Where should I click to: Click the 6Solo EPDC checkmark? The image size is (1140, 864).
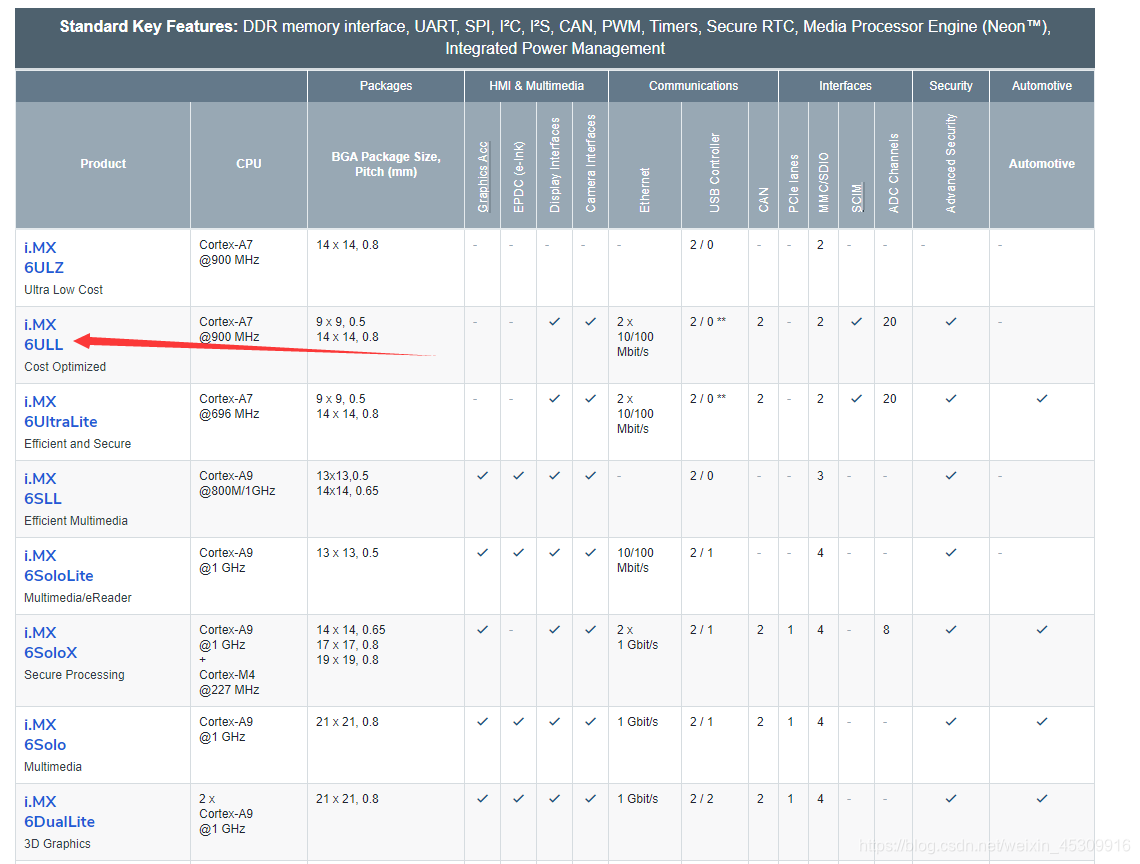pyautogui.click(x=518, y=721)
